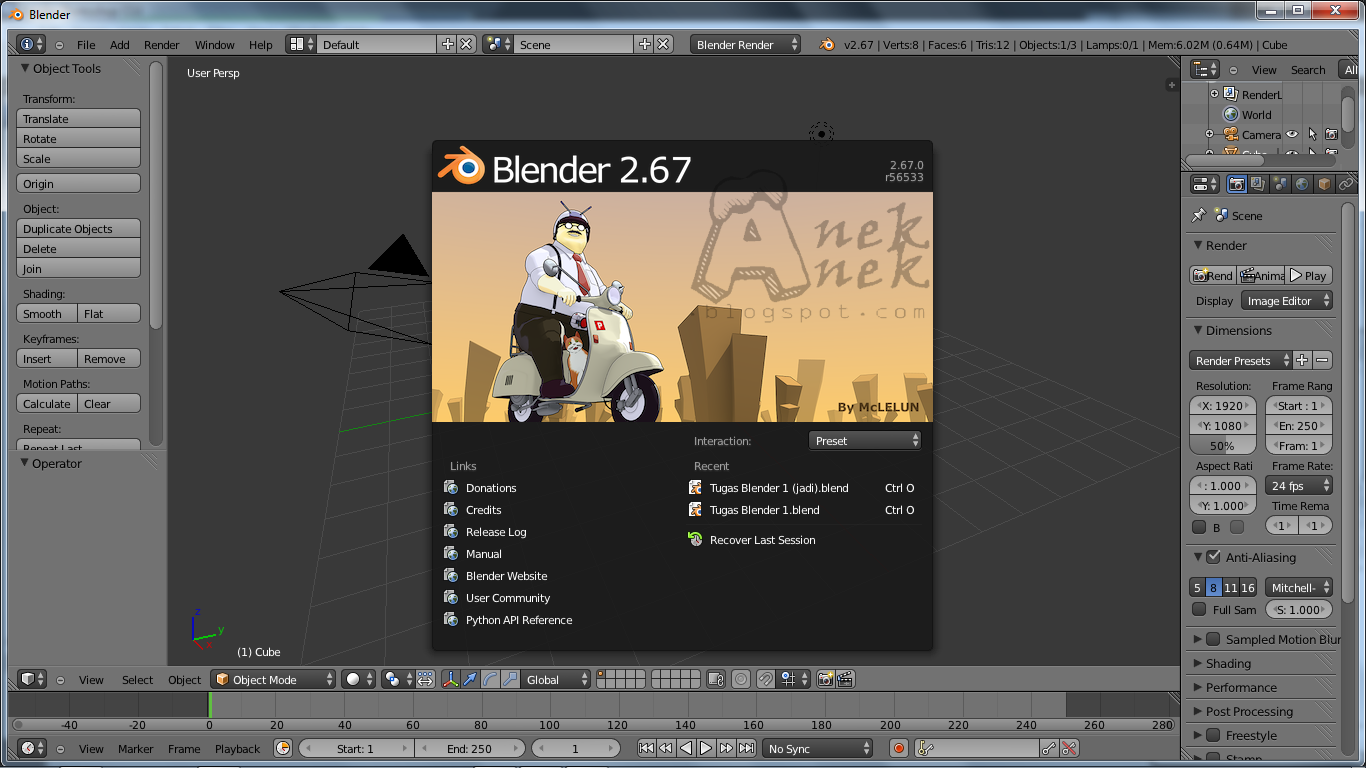Screen dimensions: 1366x768
Task: Click the pin icon next to Scene
Action: coord(1198,215)
